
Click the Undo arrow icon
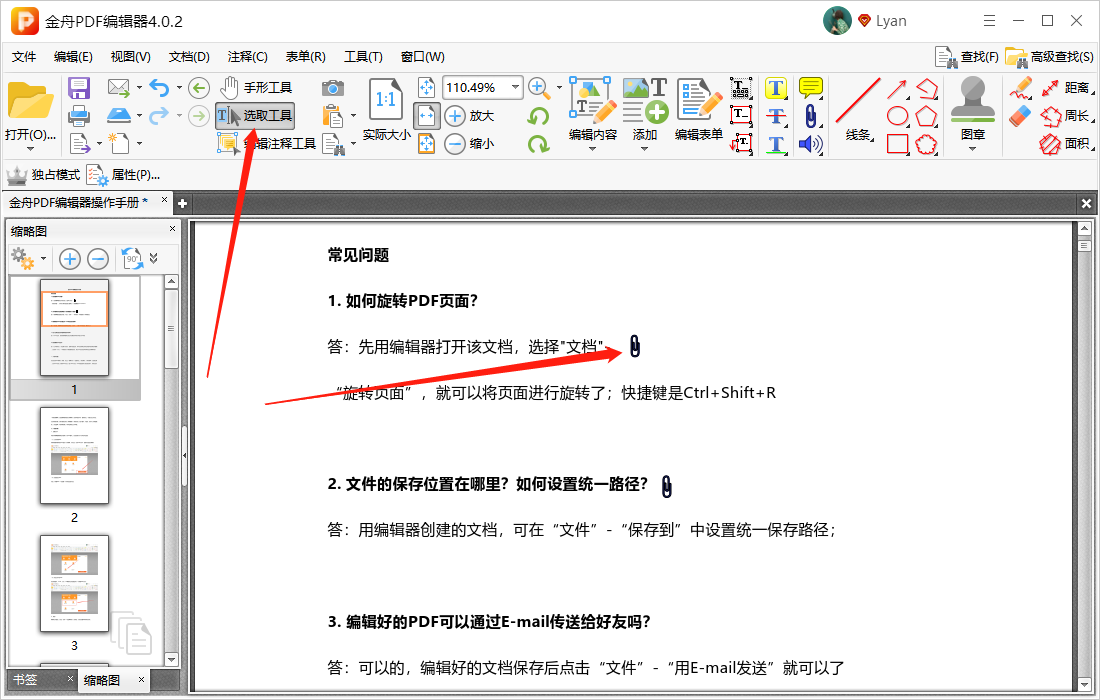tap(160, 88)
